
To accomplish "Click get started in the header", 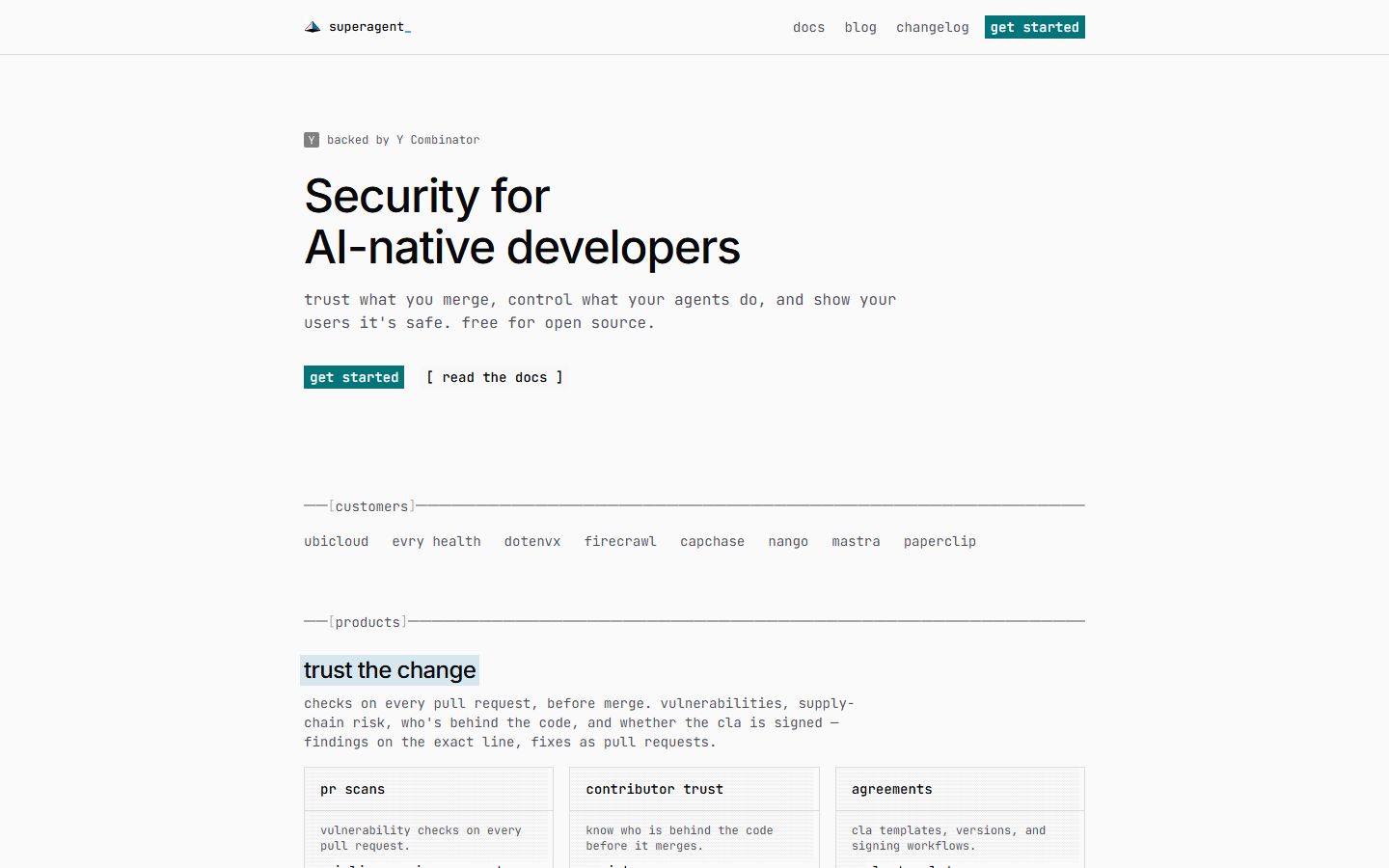I will tap(1035, 27).
